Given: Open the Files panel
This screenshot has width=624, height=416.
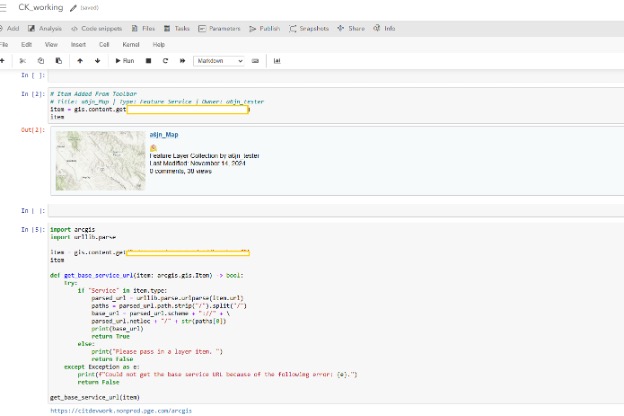Looking at the screenshot, I should click(x=143, y=28).
